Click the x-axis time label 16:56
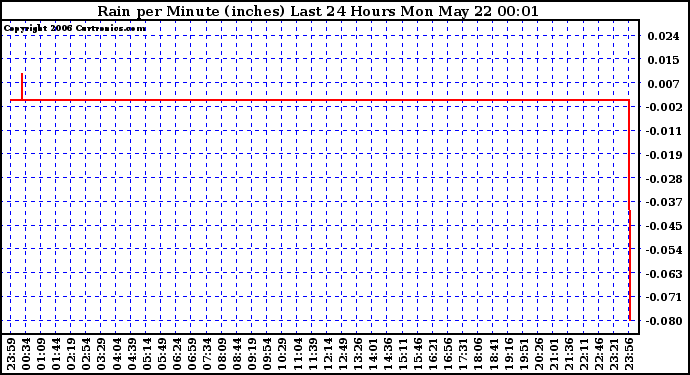The height and width of the screenshot is (375, 690). (448, 355)
